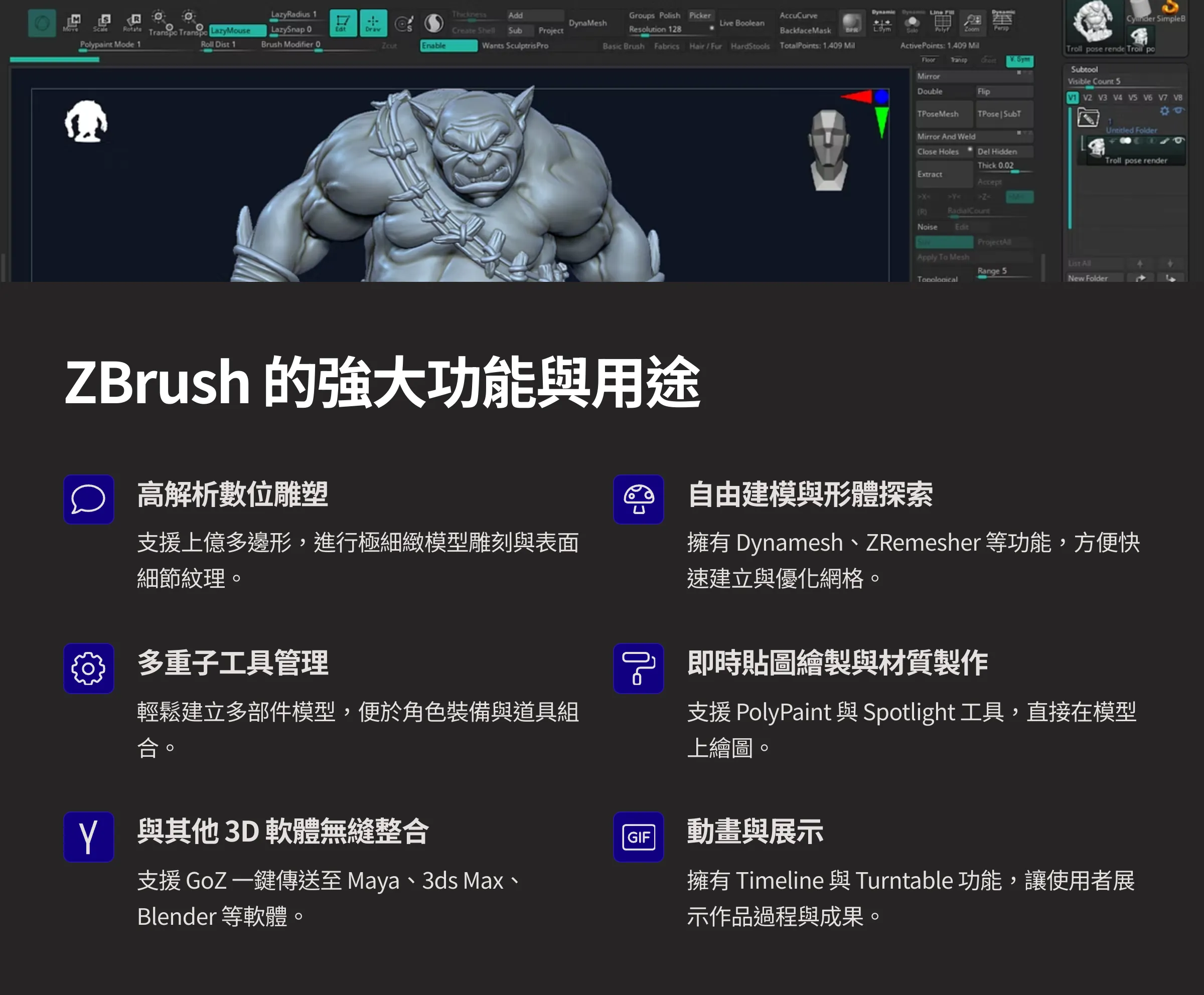Open the Basic Brush category
The image size is (1204, 995).
pyautogui.click(x=623, y=46)
